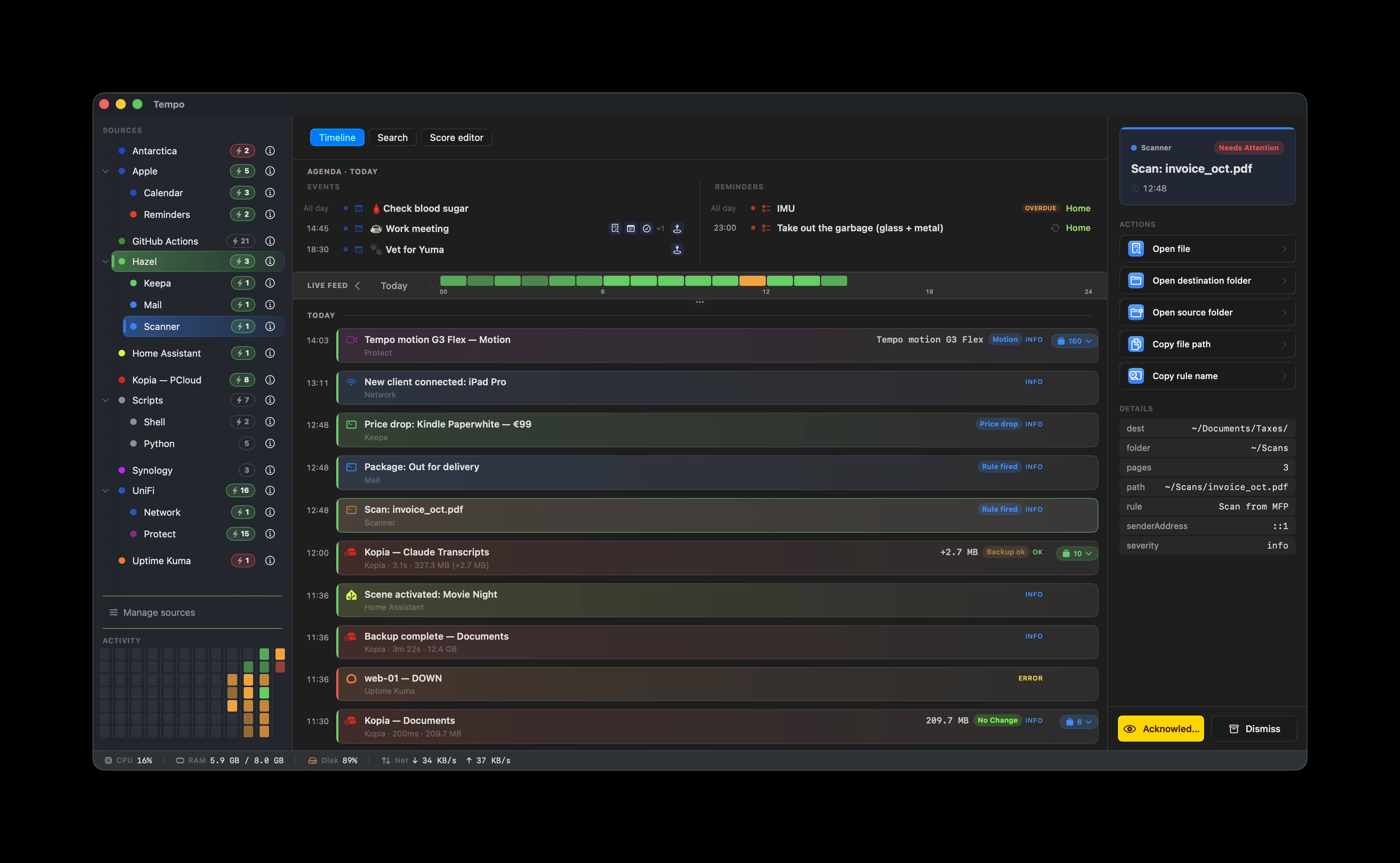Click the Open file action
This screenshot has width=1400, height=863.
coord(1207,249)
